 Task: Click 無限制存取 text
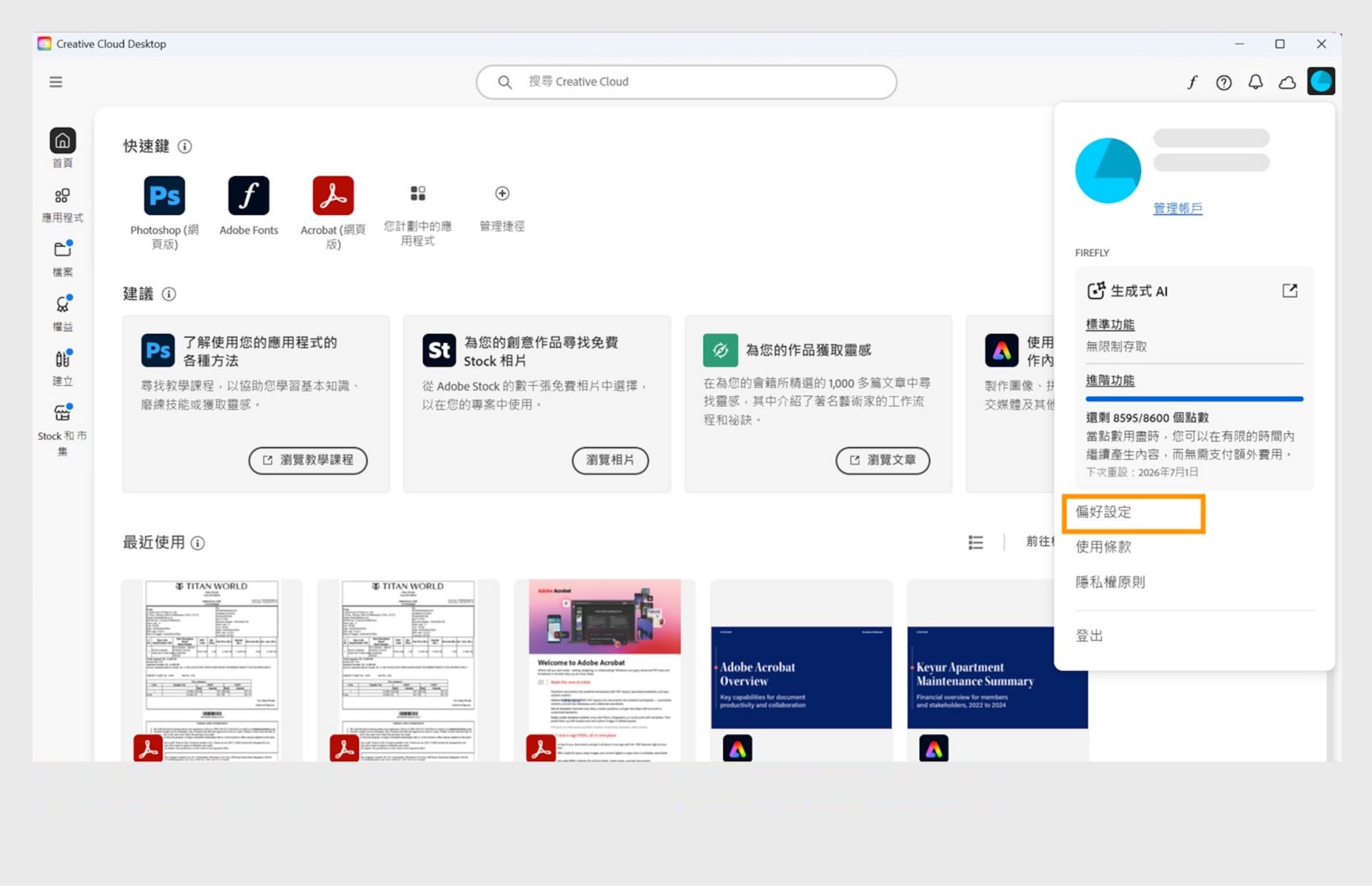click(x=1116, y=347)
